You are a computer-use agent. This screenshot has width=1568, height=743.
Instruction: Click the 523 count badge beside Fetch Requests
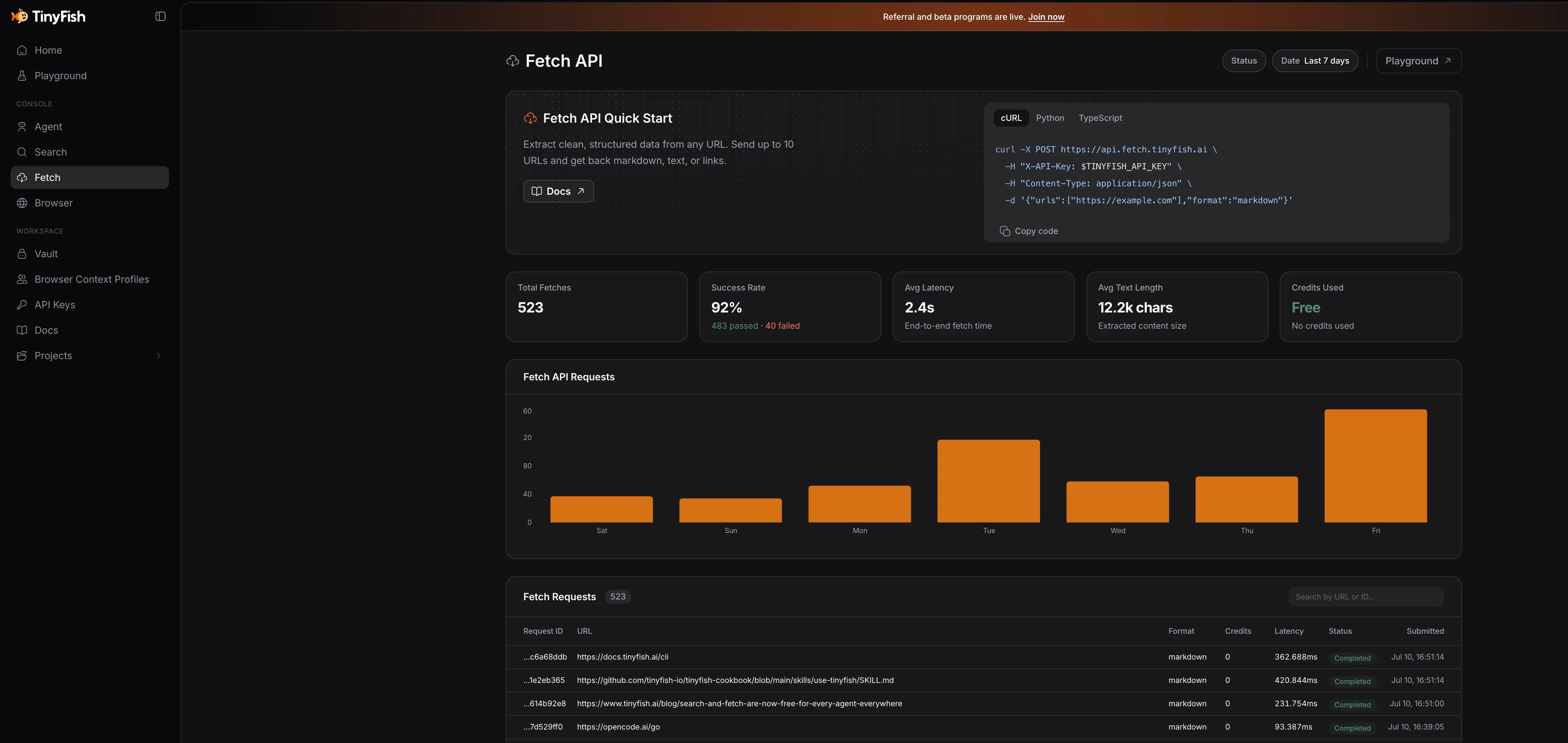[617, 597]
